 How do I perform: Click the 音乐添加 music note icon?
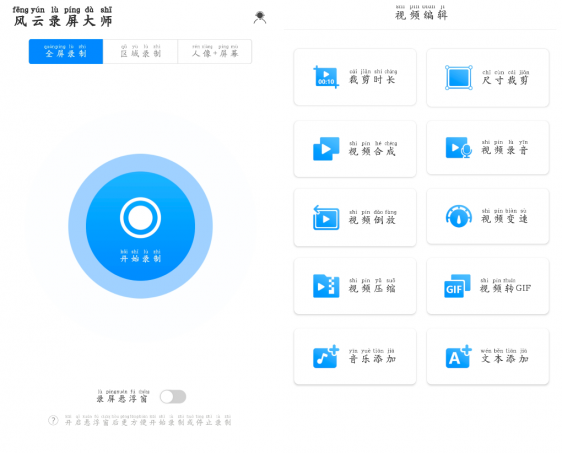point(326,357)
